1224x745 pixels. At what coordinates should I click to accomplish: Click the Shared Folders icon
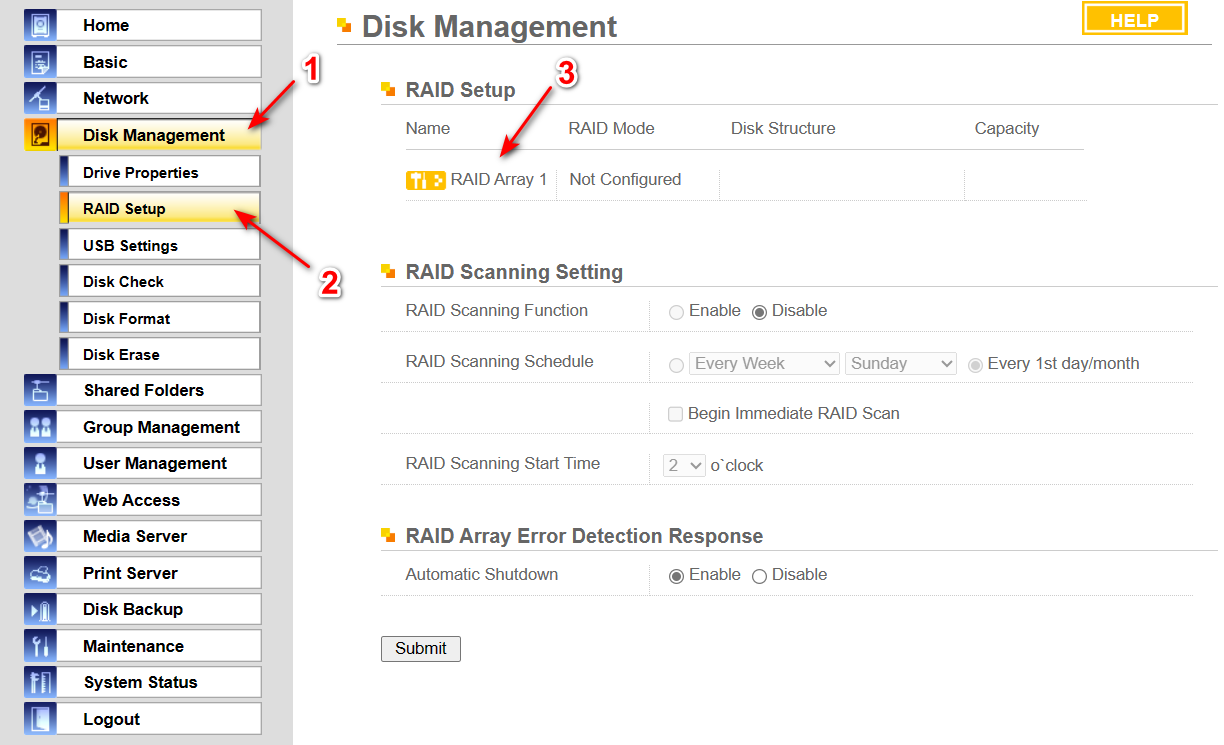coord(38,389)
